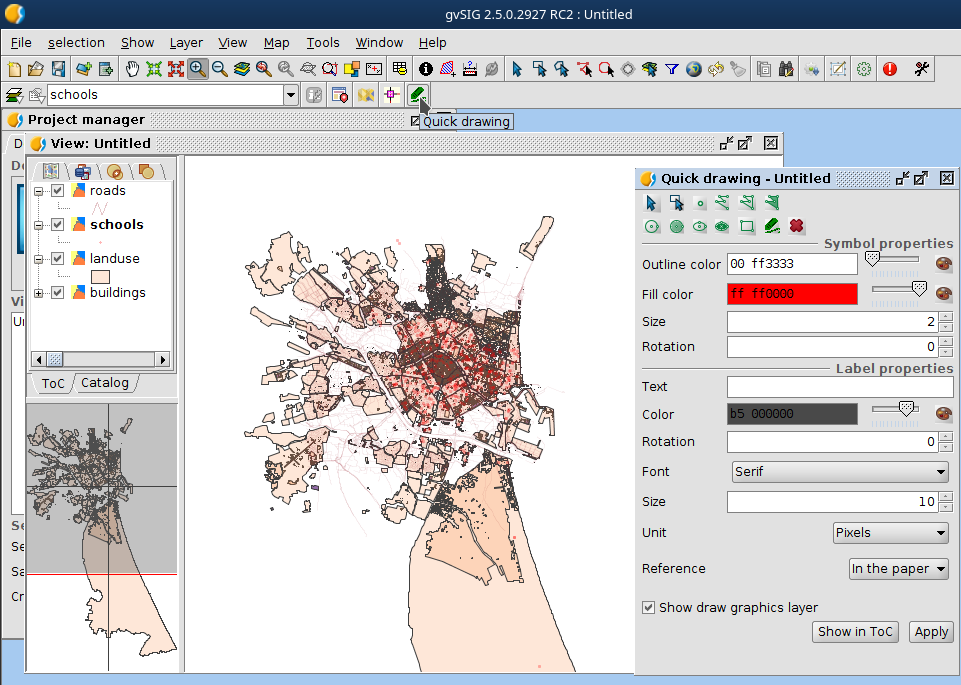Click the Information tool icon

426,69
